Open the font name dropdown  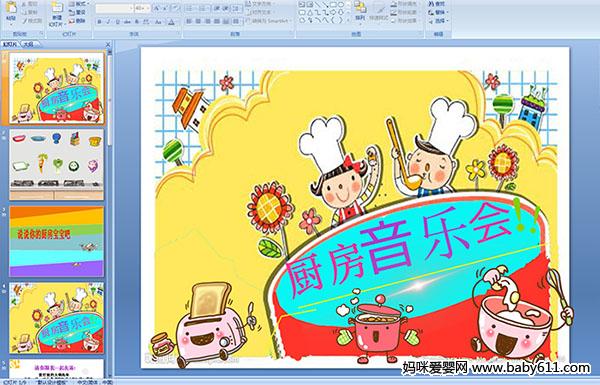click(x=131, y=8)
